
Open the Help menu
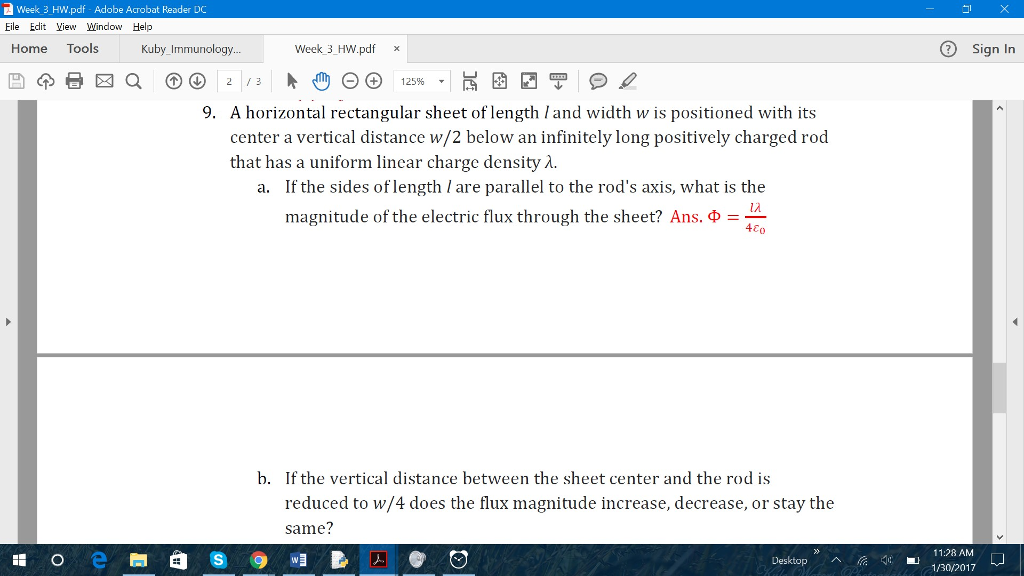pyautogui.click(x=142, y=27)
